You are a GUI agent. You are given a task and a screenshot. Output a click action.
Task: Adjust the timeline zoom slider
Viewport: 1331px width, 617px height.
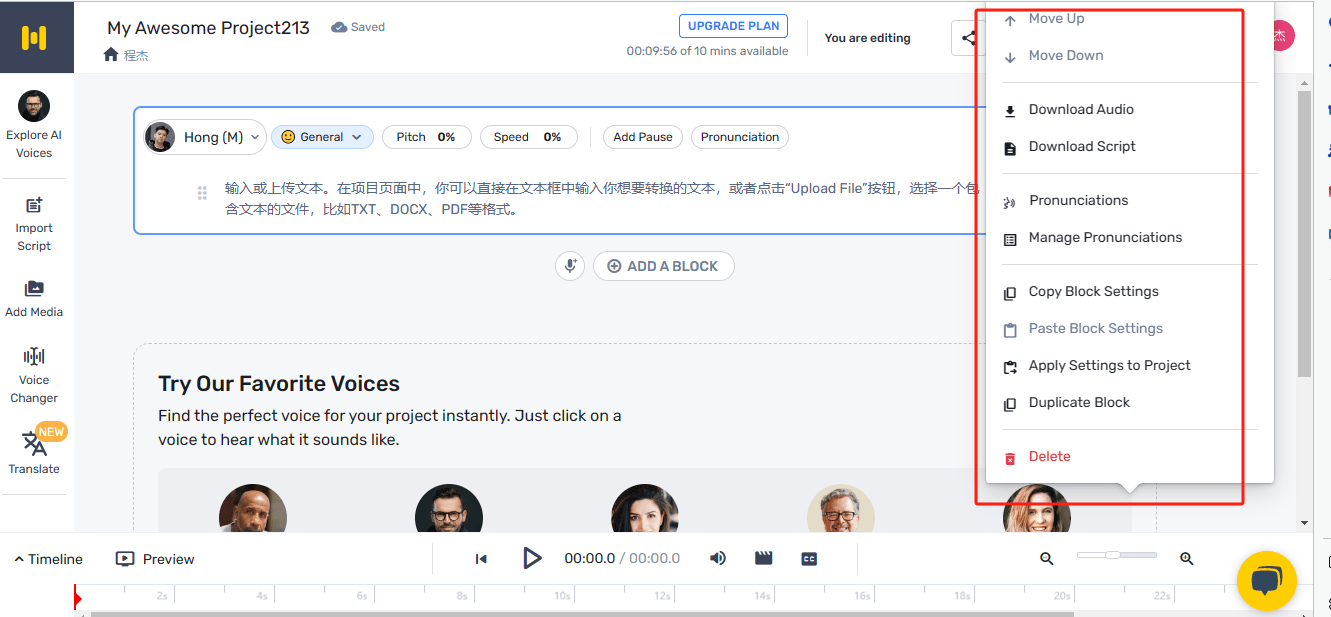1113,555
